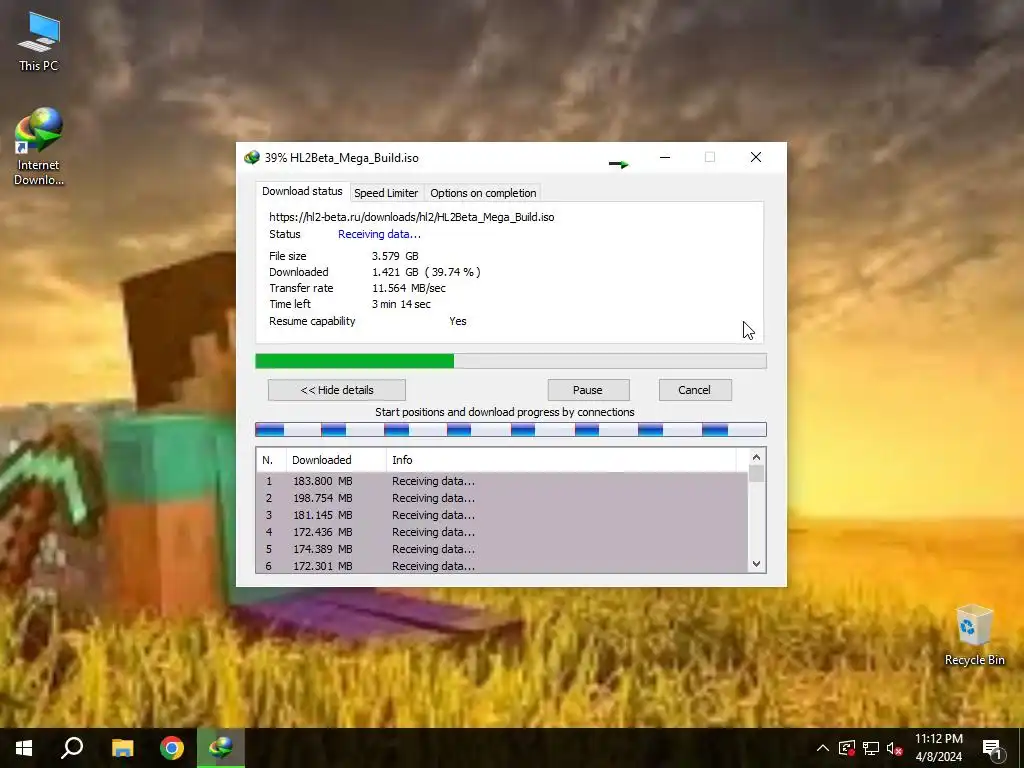Open the security alert tray icon
The height and width of the screenshot is (768, 1024).
[847, 748]
